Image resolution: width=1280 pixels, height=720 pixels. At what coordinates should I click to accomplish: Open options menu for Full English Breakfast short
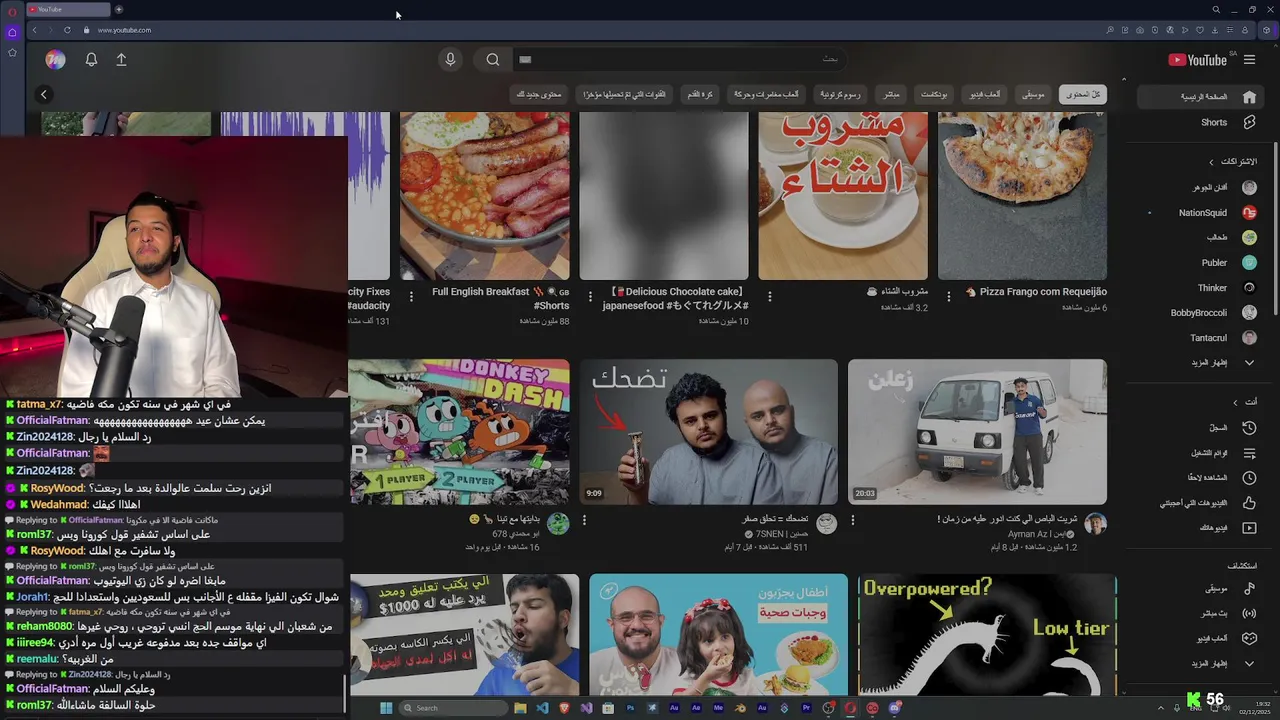411,297
